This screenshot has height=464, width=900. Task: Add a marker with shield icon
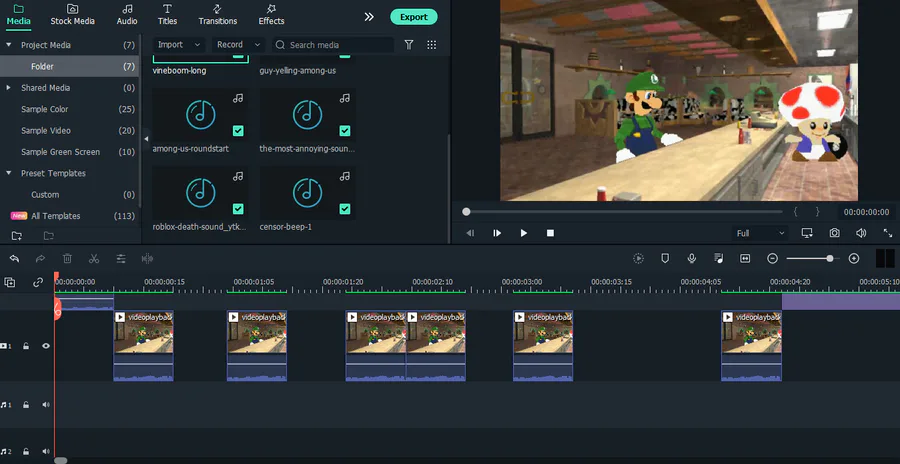click(665, 258)
